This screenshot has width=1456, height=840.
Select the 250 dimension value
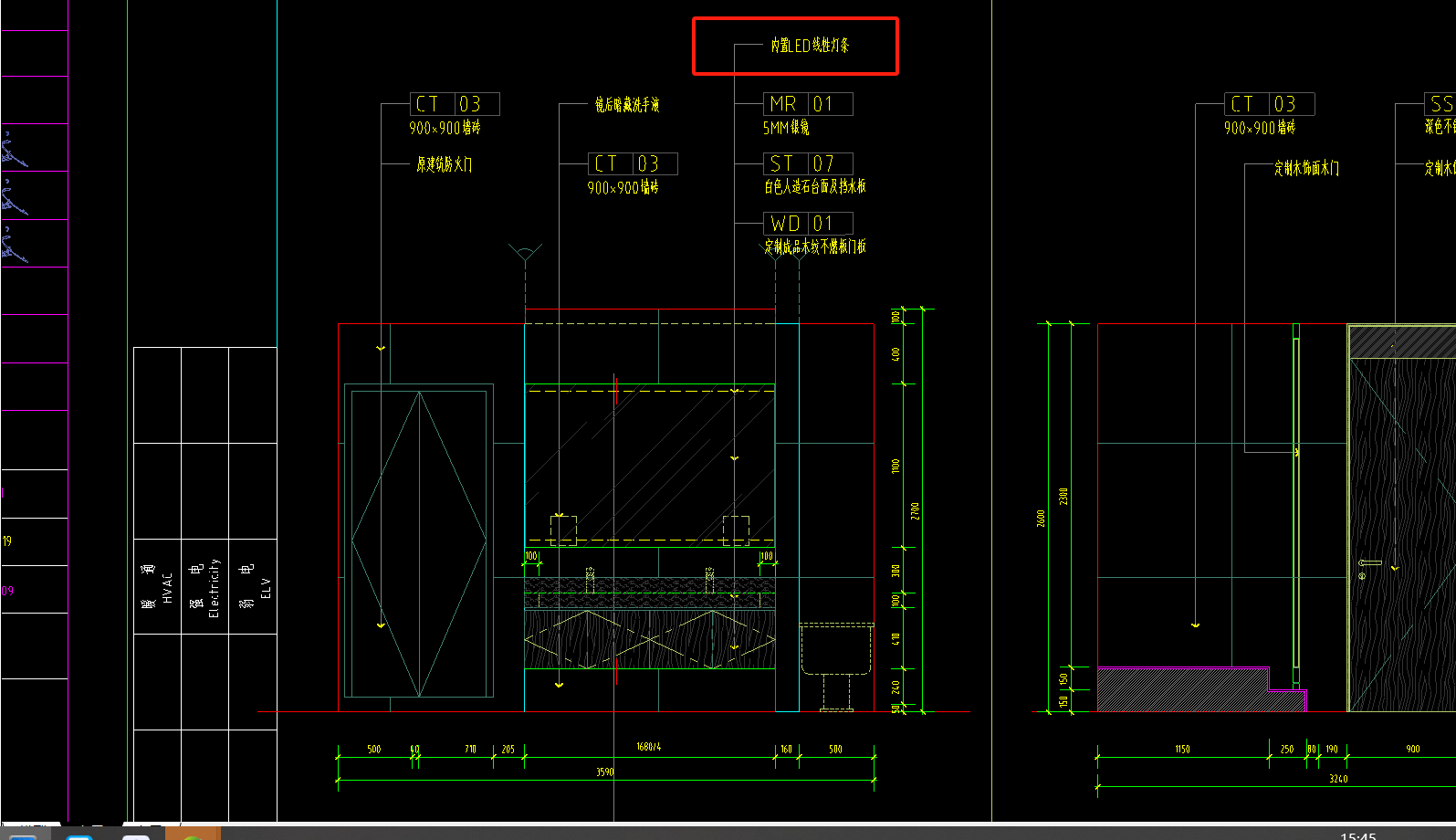1287,749
